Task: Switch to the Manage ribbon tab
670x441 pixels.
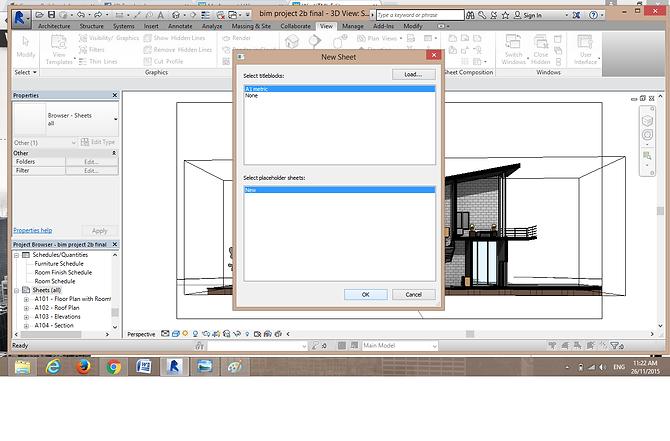Action: pos(353,26)
